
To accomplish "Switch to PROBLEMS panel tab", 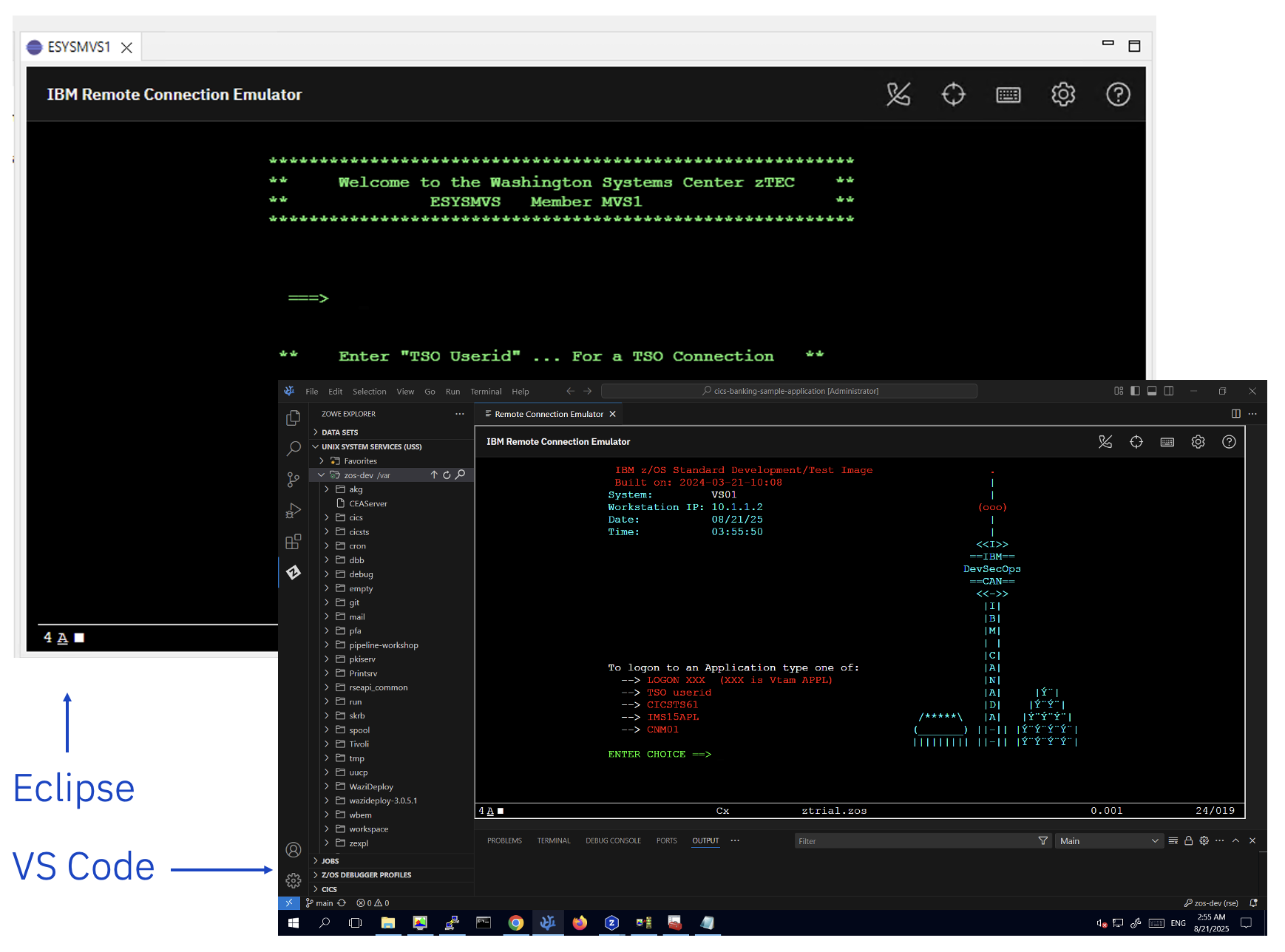I will (504, 841).
